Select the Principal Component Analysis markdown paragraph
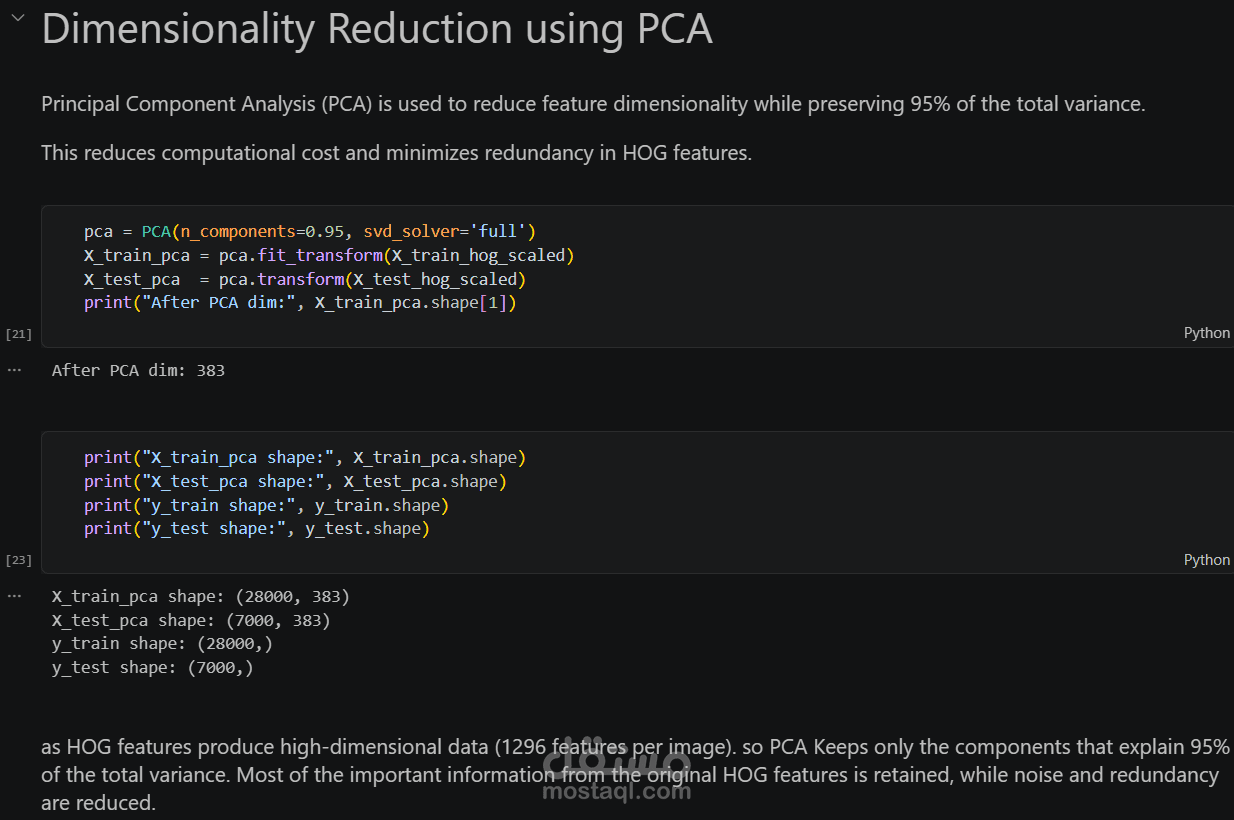The image size is (1234, 820). tap(592, 104)
